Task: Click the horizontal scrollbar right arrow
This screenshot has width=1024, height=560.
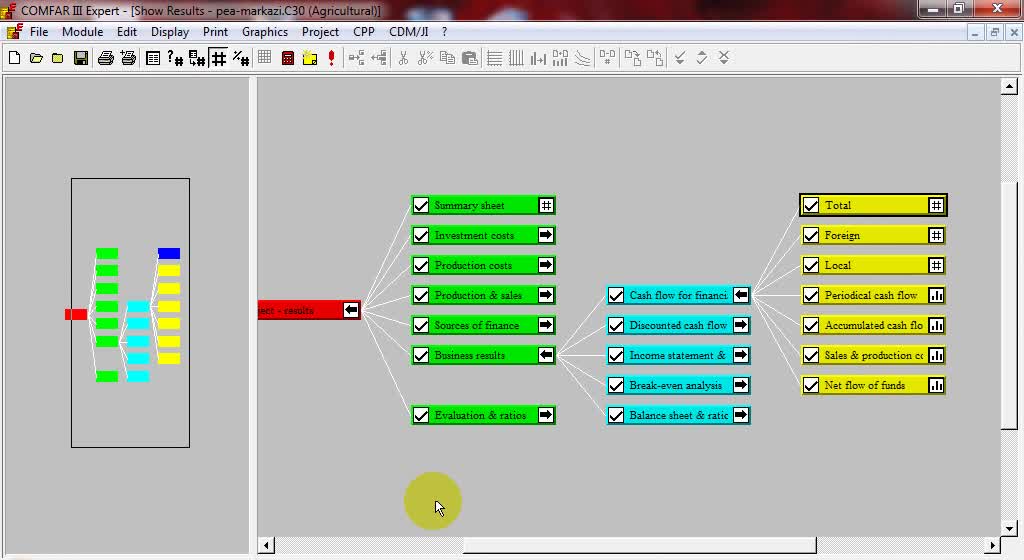Action: 993,546
